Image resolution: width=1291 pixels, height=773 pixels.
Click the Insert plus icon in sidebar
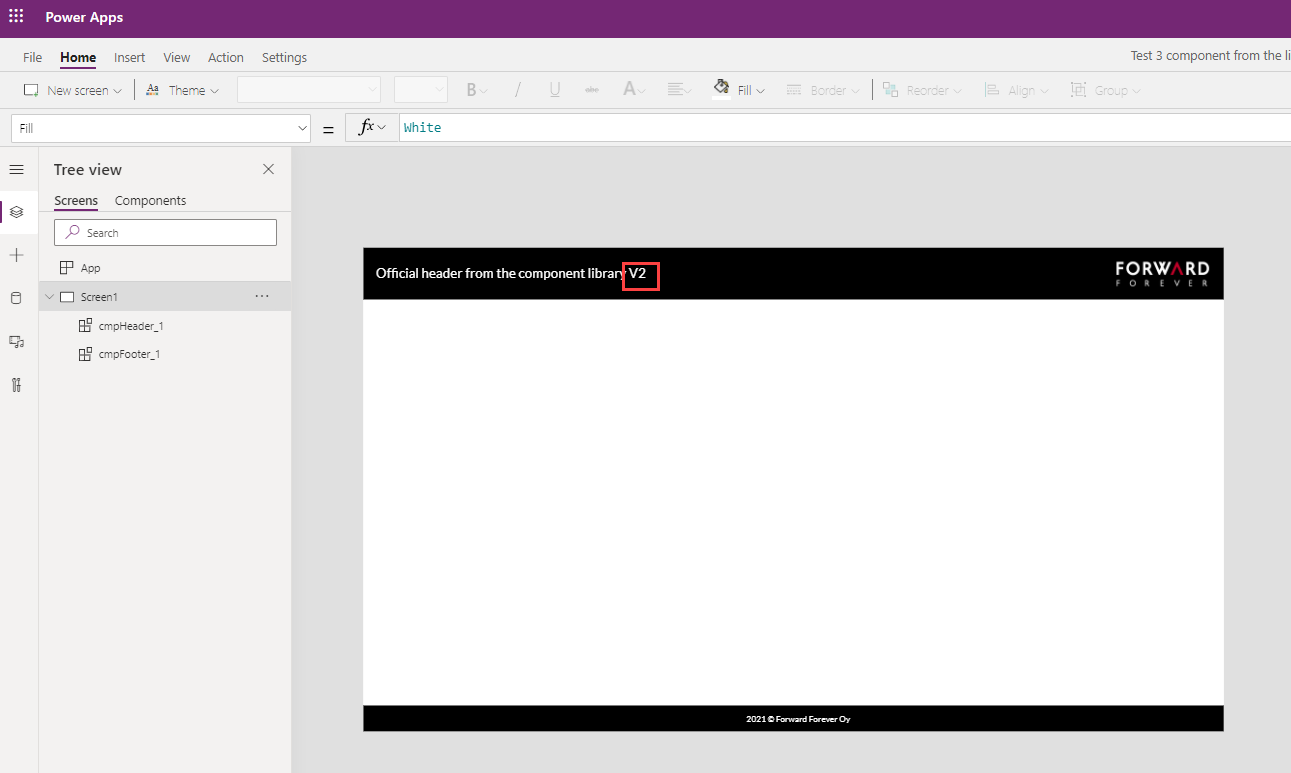tap(16, 256)
